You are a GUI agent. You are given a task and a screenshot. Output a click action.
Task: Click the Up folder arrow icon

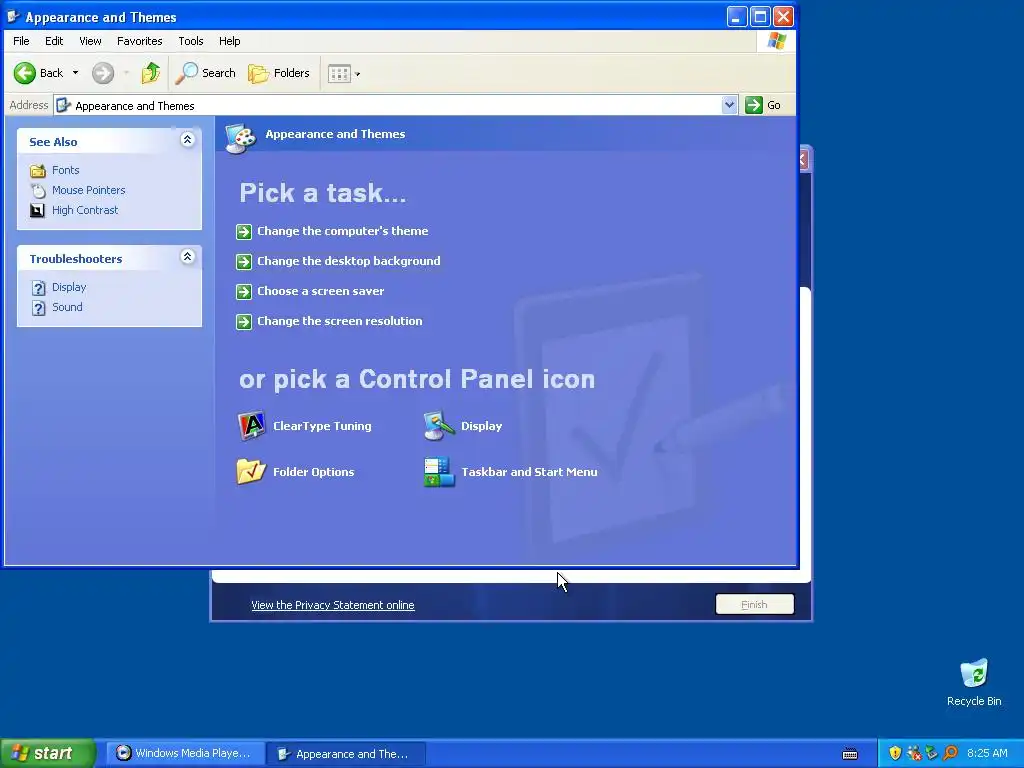coord(151,73)
